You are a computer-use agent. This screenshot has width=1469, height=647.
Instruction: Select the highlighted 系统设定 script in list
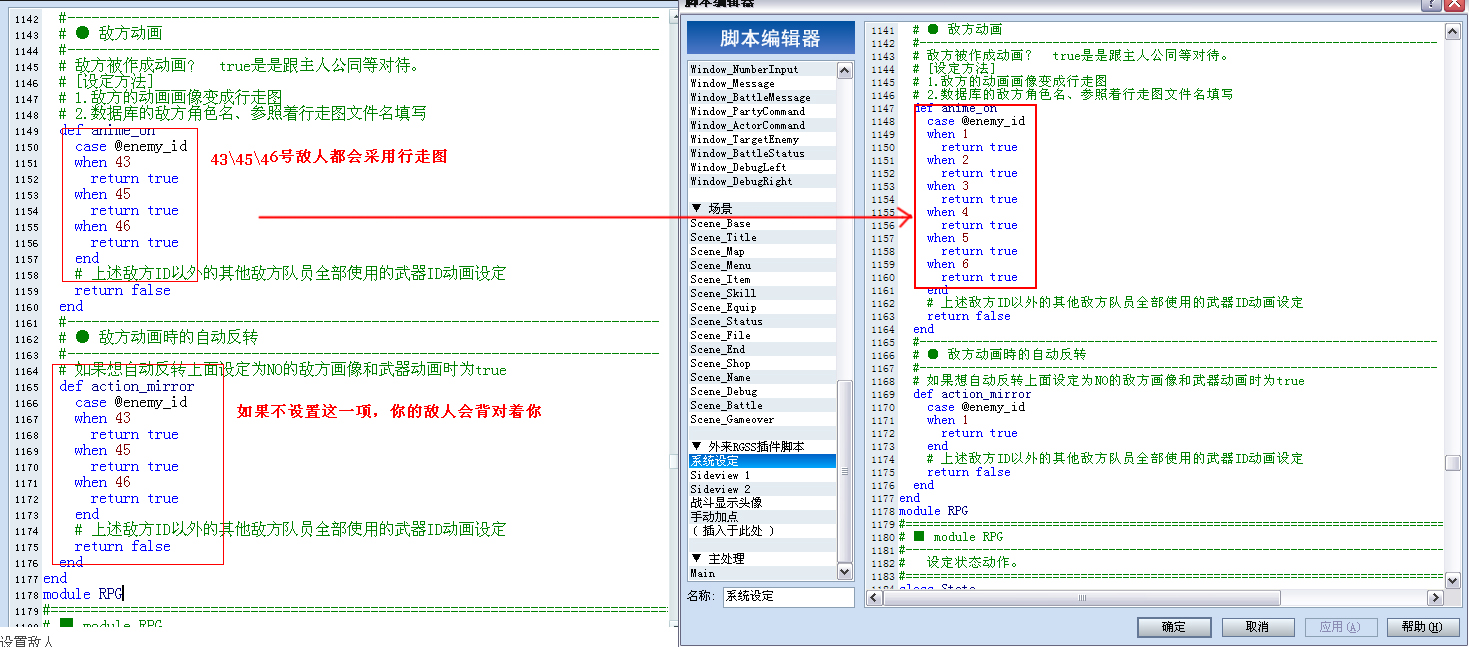[x=762, y=461]
